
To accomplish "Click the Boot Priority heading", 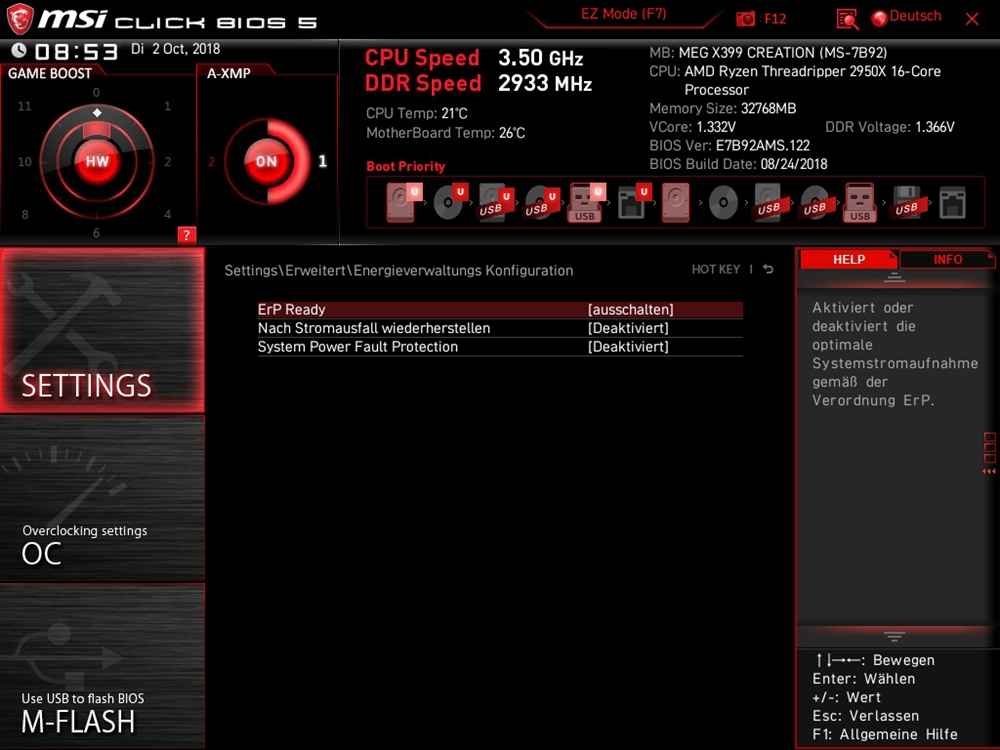I will point(406,166).
